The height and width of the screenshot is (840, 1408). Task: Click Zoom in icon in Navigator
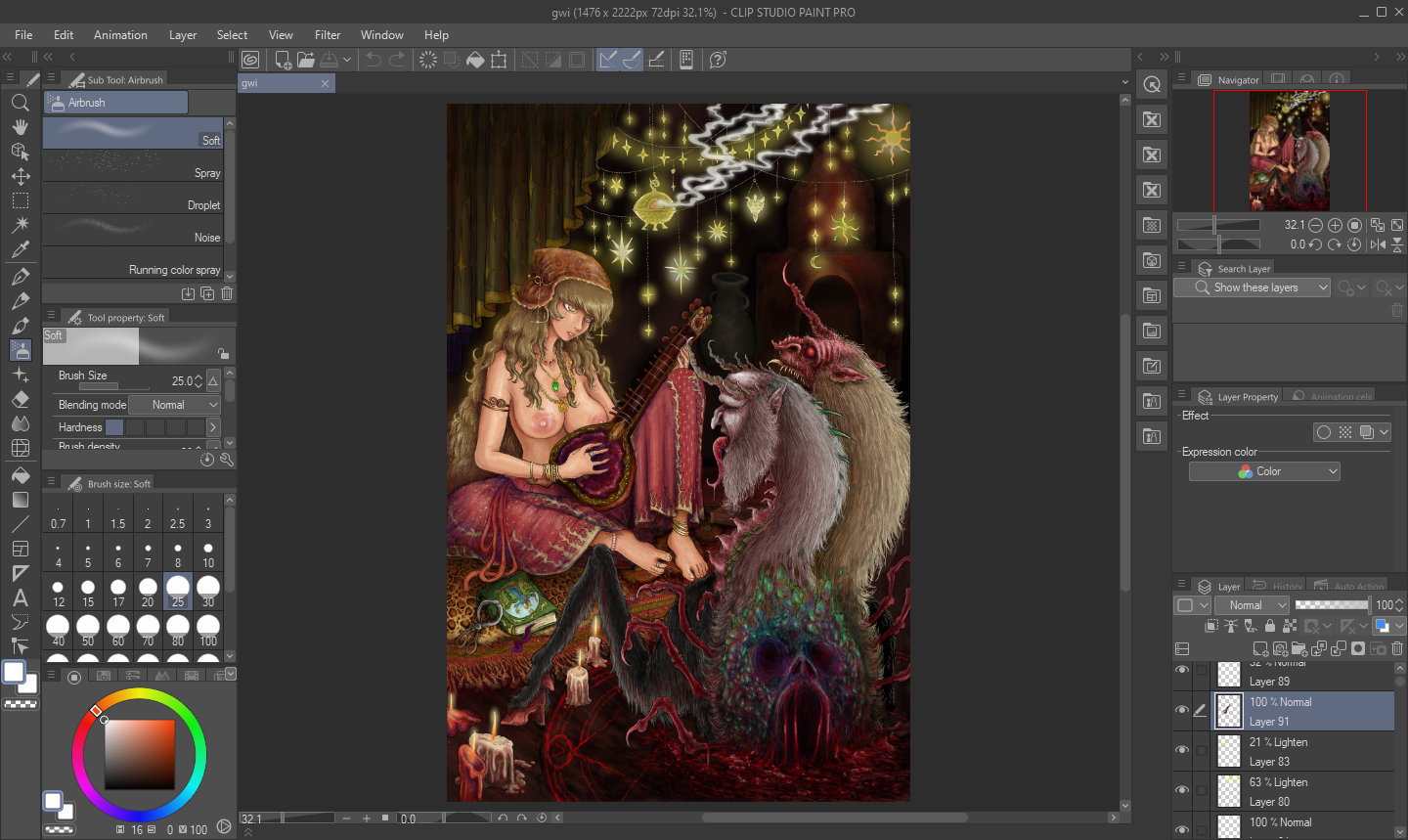tap(1335, 225)
